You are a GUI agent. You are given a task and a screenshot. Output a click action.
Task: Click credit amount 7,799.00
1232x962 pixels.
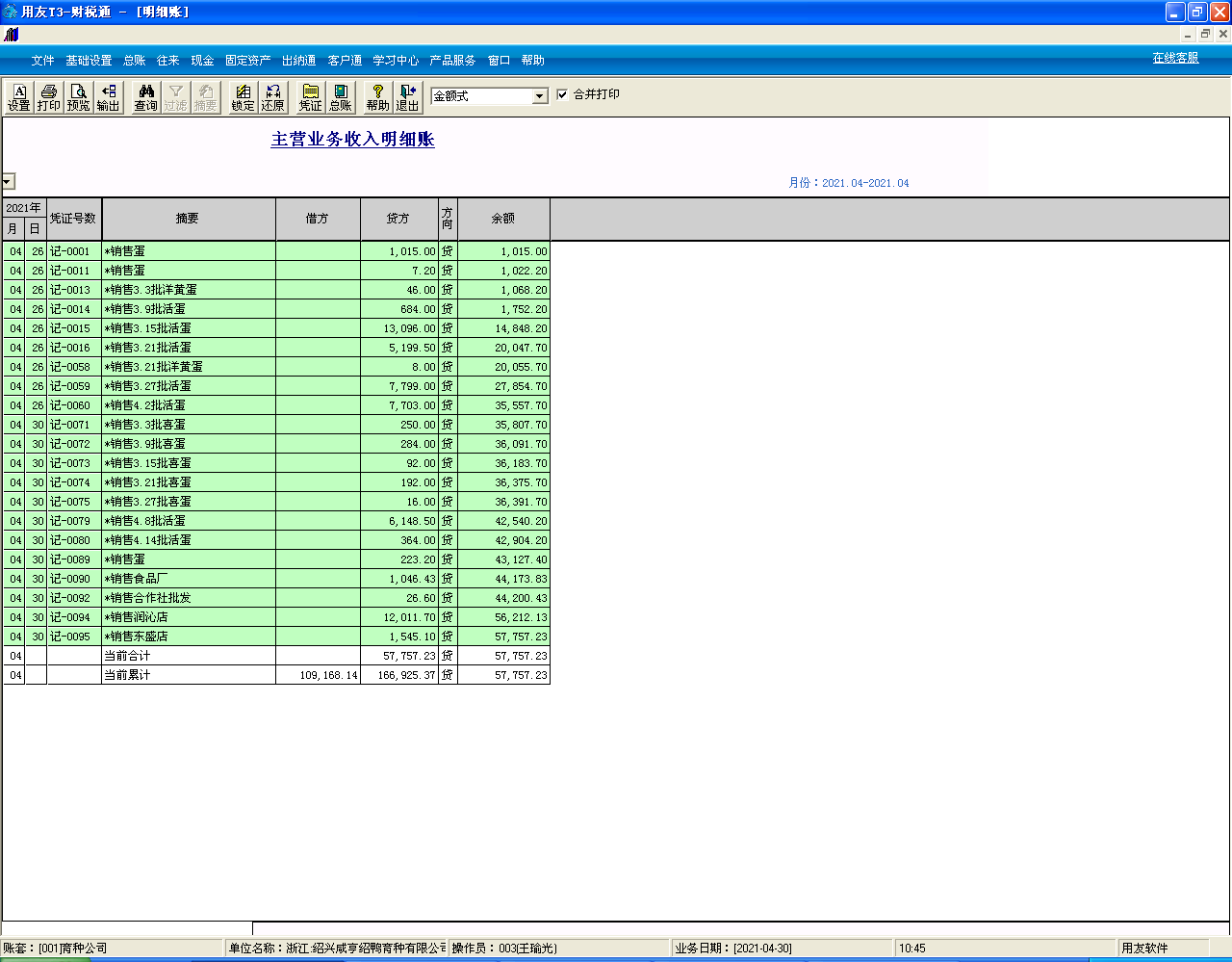[398, 386]
